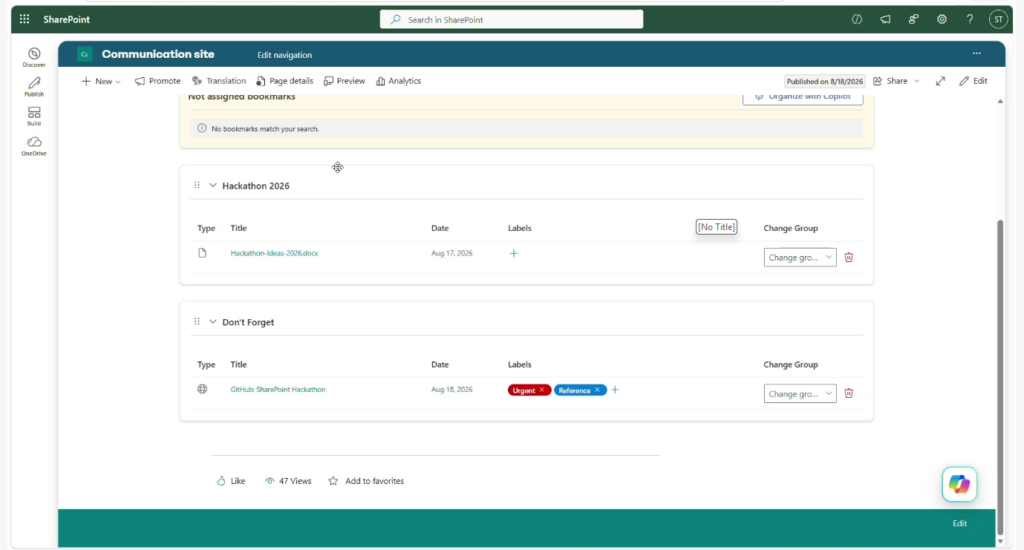Click the scrollbar up arrow
The image size is (1024, 550).
[x=1000, y=101]
